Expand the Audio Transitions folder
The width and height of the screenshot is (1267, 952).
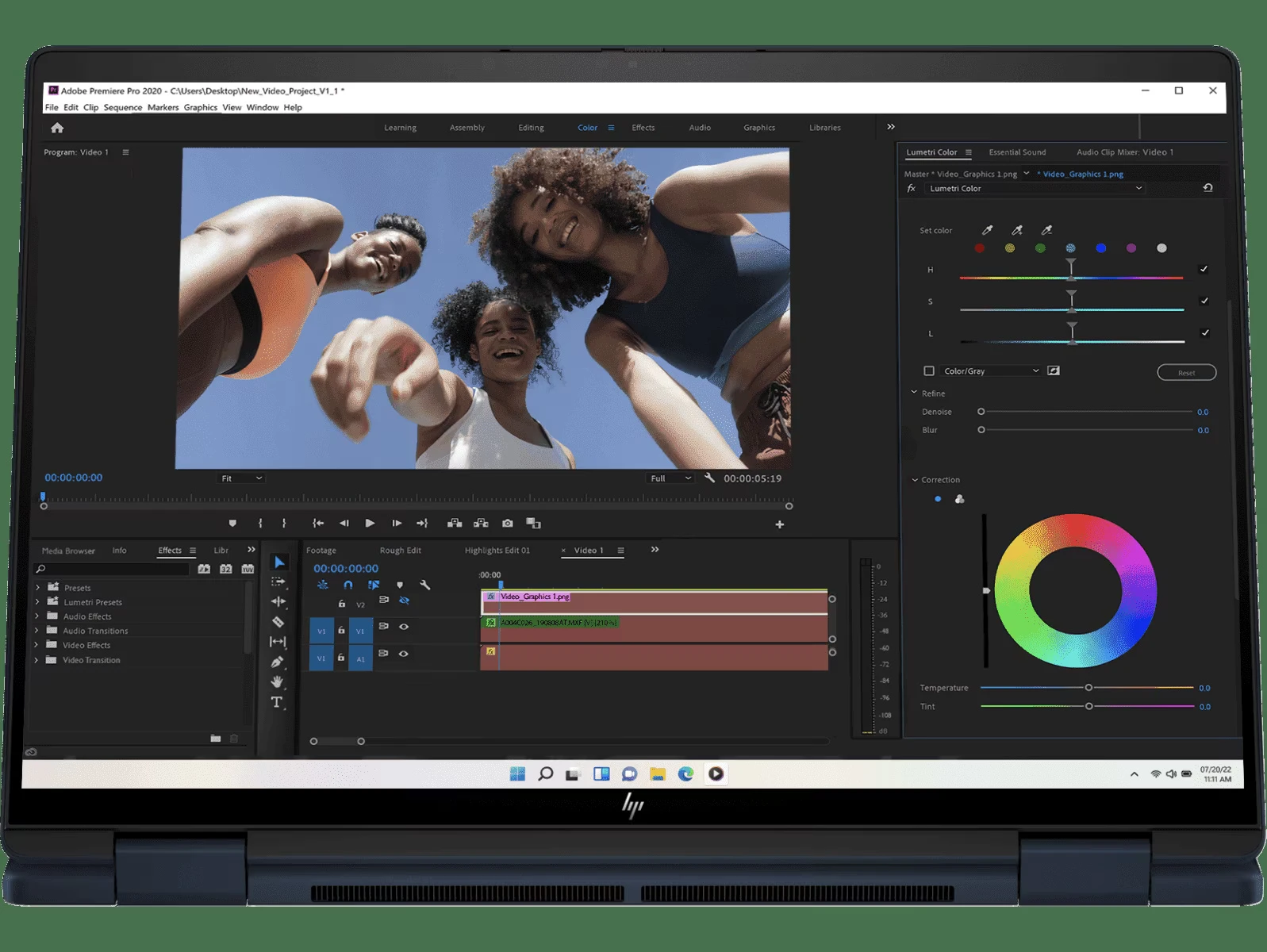pyautogui.click(x=36, y=631)
